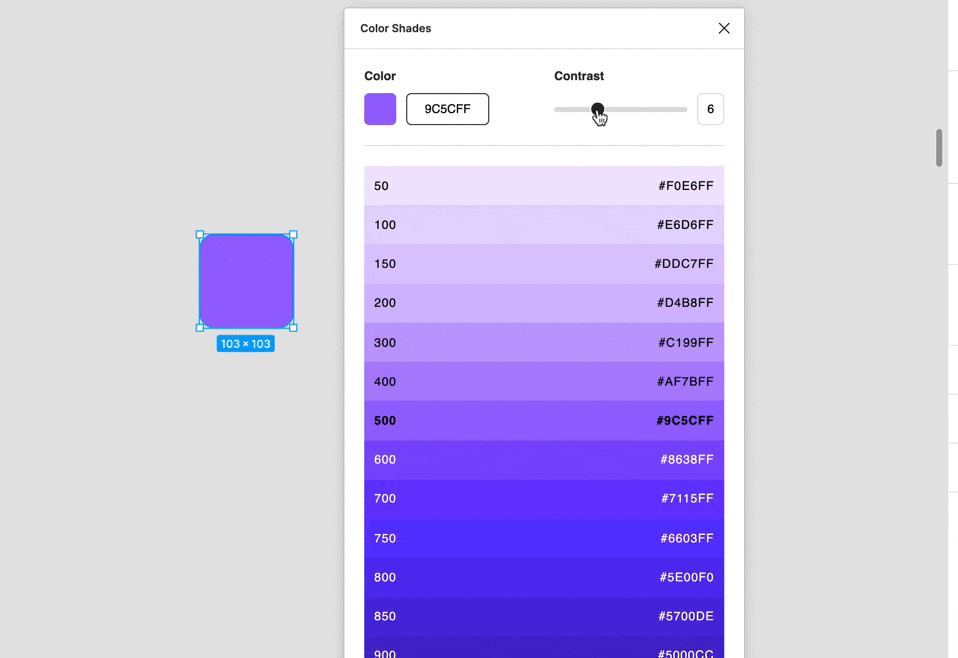Click the bottom-right resize handle of the square

click(293, 328)
